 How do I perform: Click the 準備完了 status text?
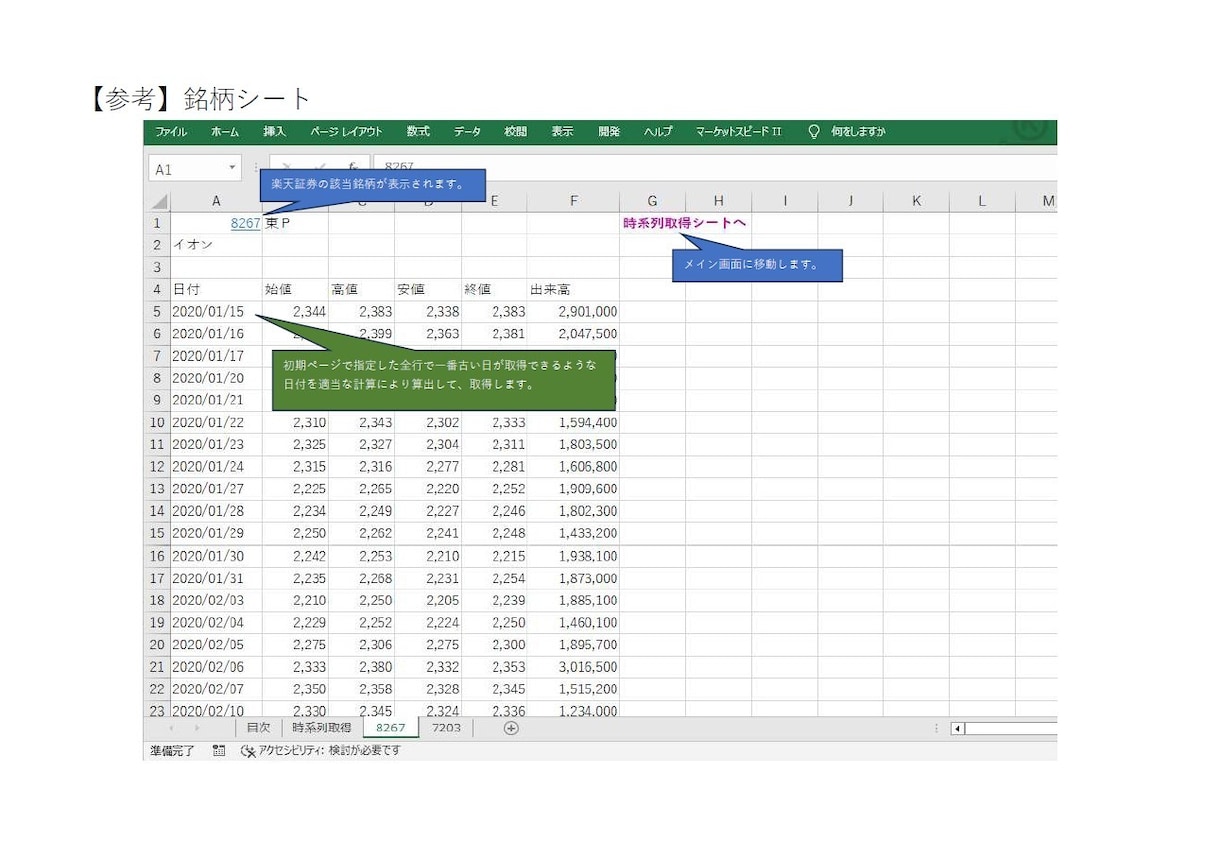172,750
